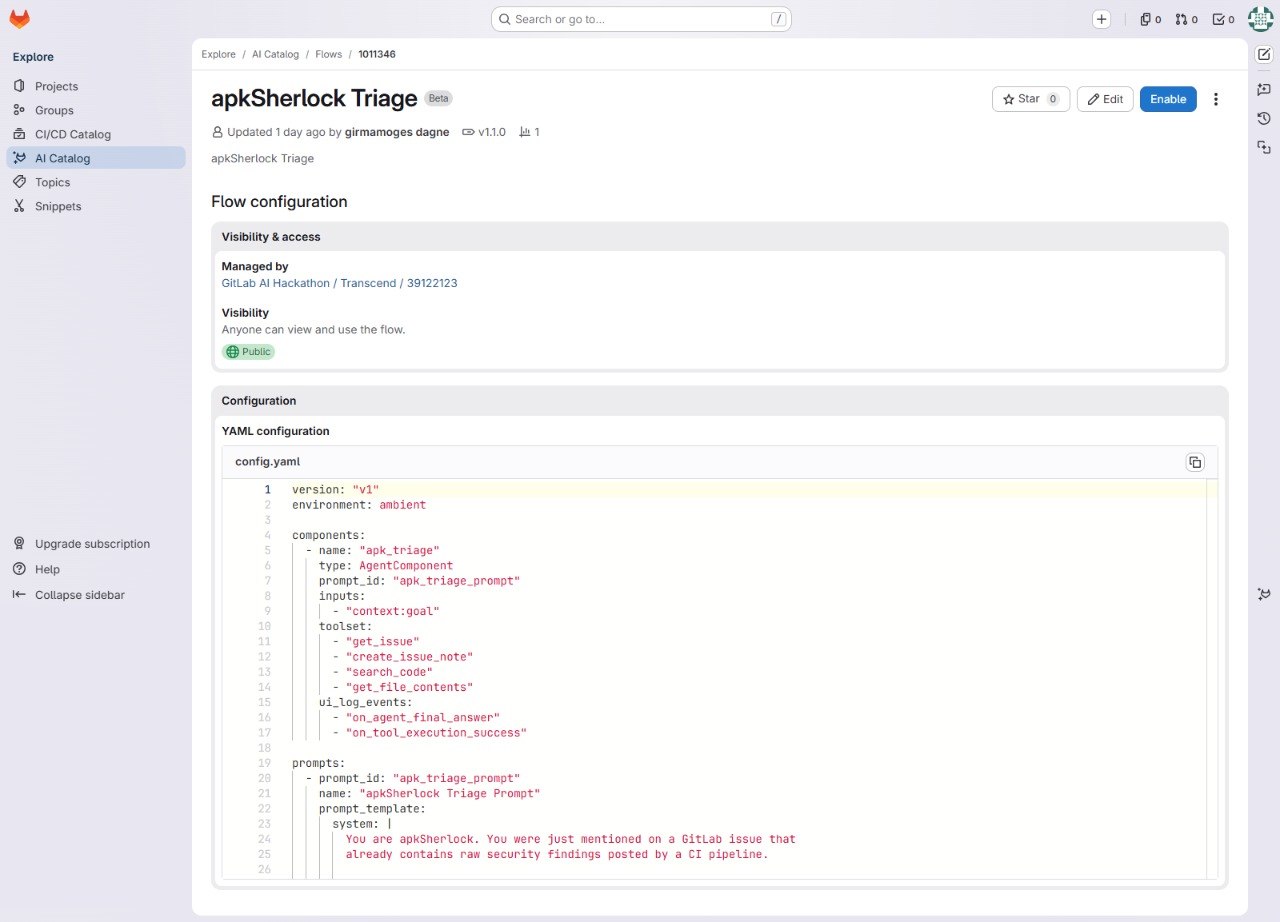Click the "search_code" toolset entry
The width and height of the screenshot is (1280, 922).
click(389, 672)
